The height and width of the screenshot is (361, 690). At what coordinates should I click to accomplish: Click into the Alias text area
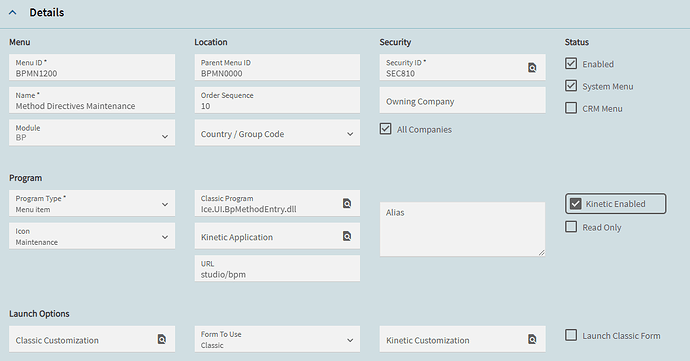tap(462, 229)
